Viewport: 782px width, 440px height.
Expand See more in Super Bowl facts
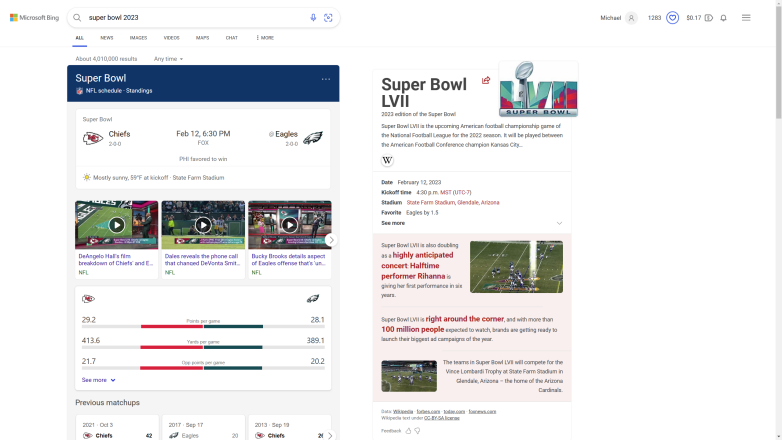(x=393, y=223)
